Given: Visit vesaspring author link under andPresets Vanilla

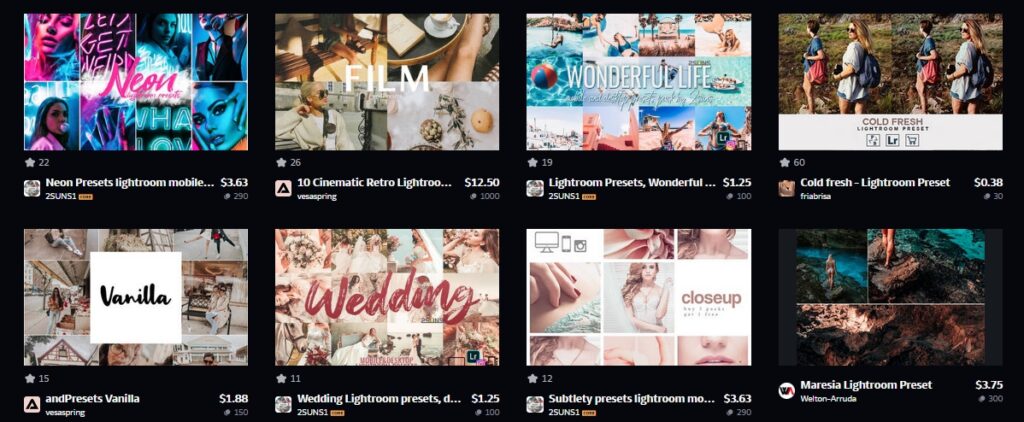Looking at the screenshot, I should coord(65,412).
